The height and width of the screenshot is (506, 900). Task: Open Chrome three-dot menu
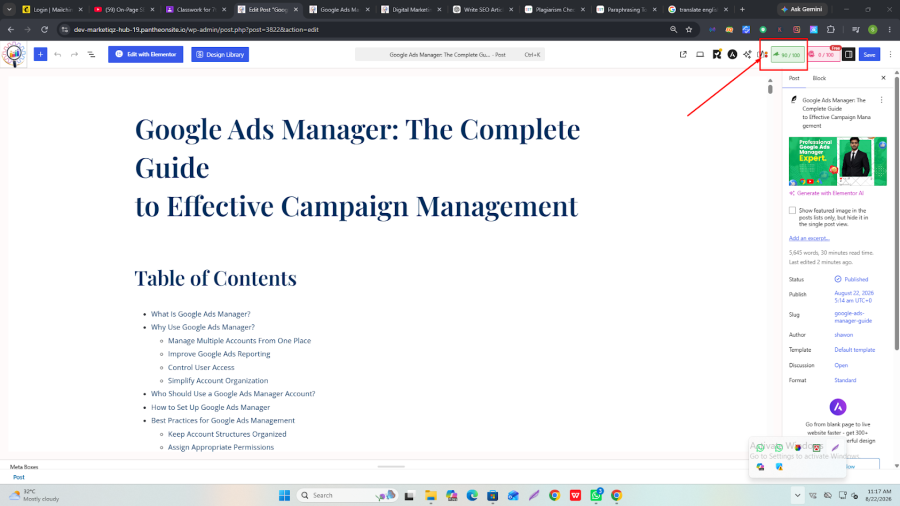pyautogui.click(x=890, y=29)
